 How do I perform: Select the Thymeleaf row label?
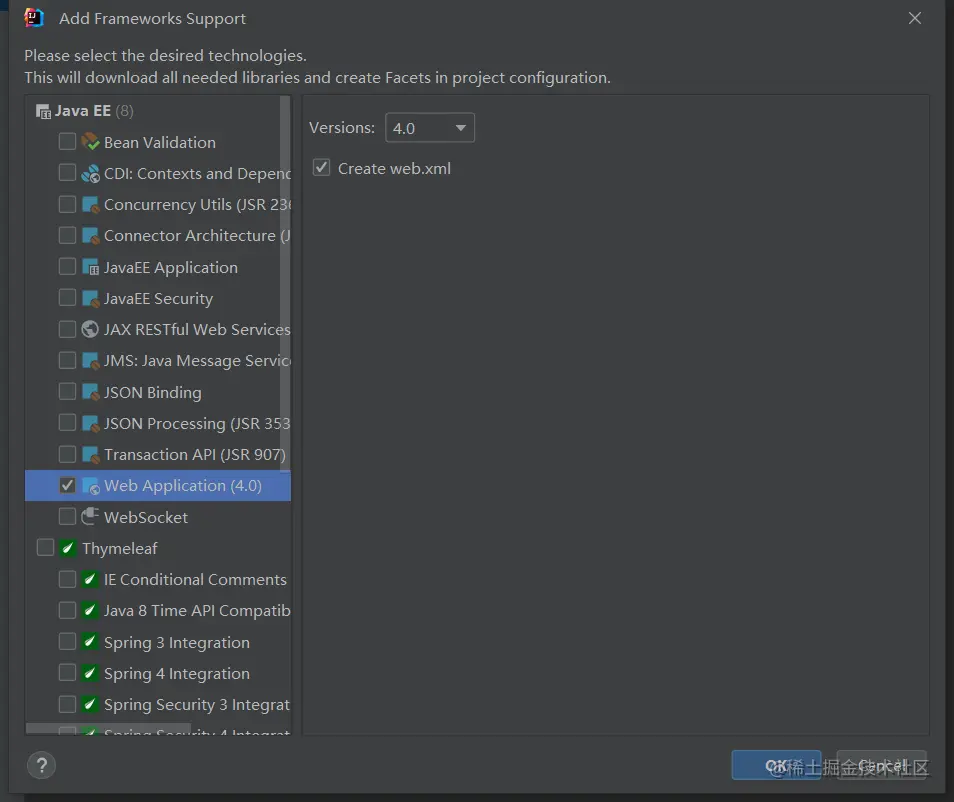tap(120, 548)
